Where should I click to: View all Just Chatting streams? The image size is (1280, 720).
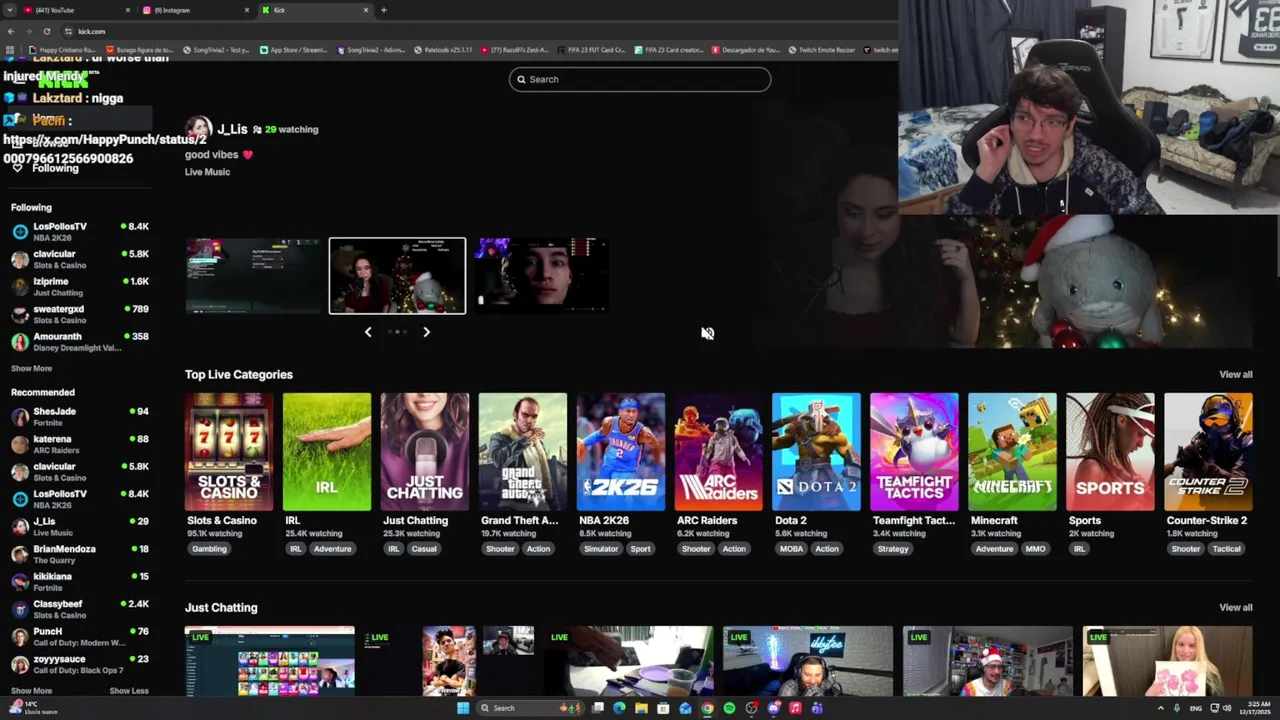click(1235, 607)
